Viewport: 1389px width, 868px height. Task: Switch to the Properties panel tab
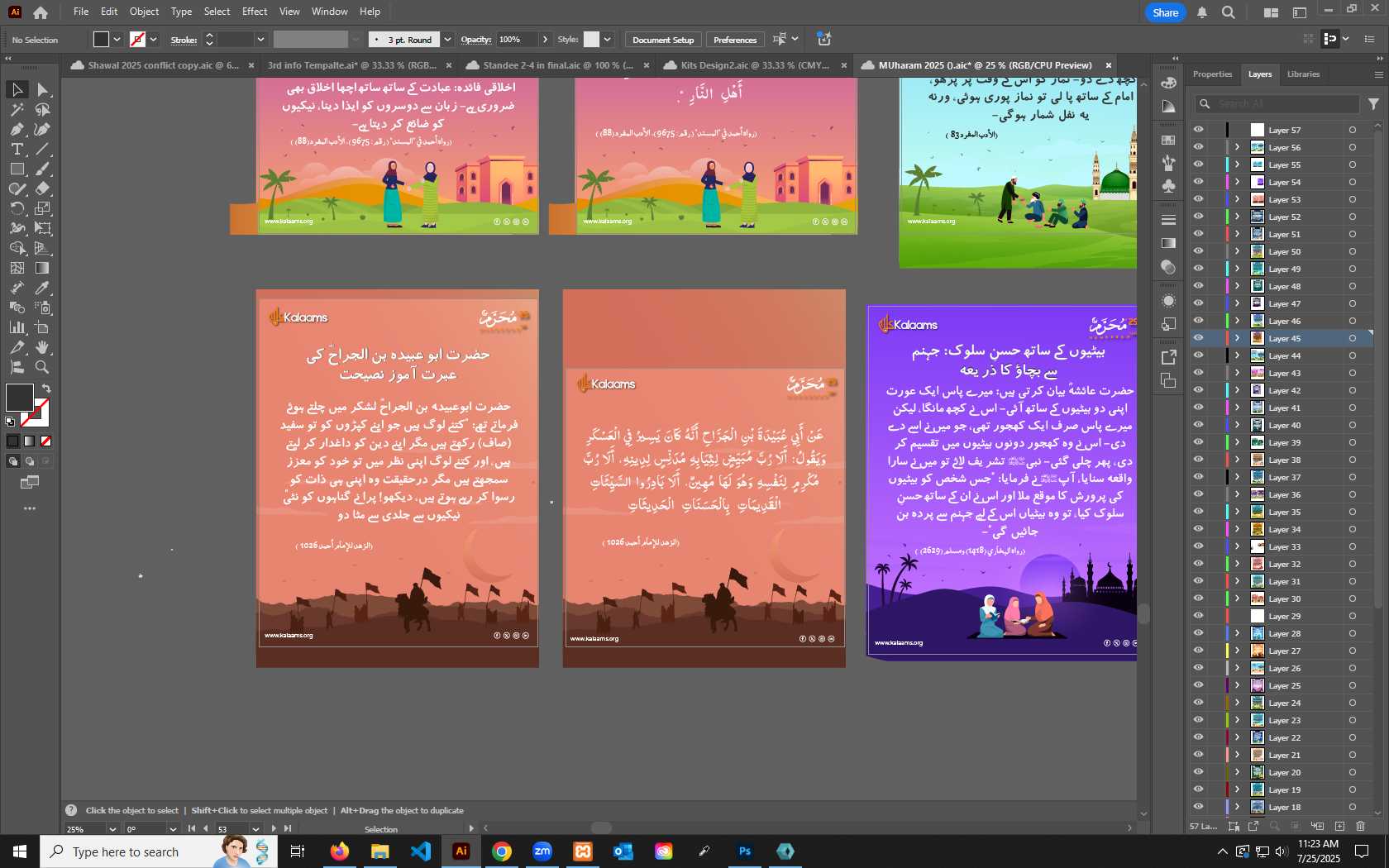click(x=1212, y=74)
